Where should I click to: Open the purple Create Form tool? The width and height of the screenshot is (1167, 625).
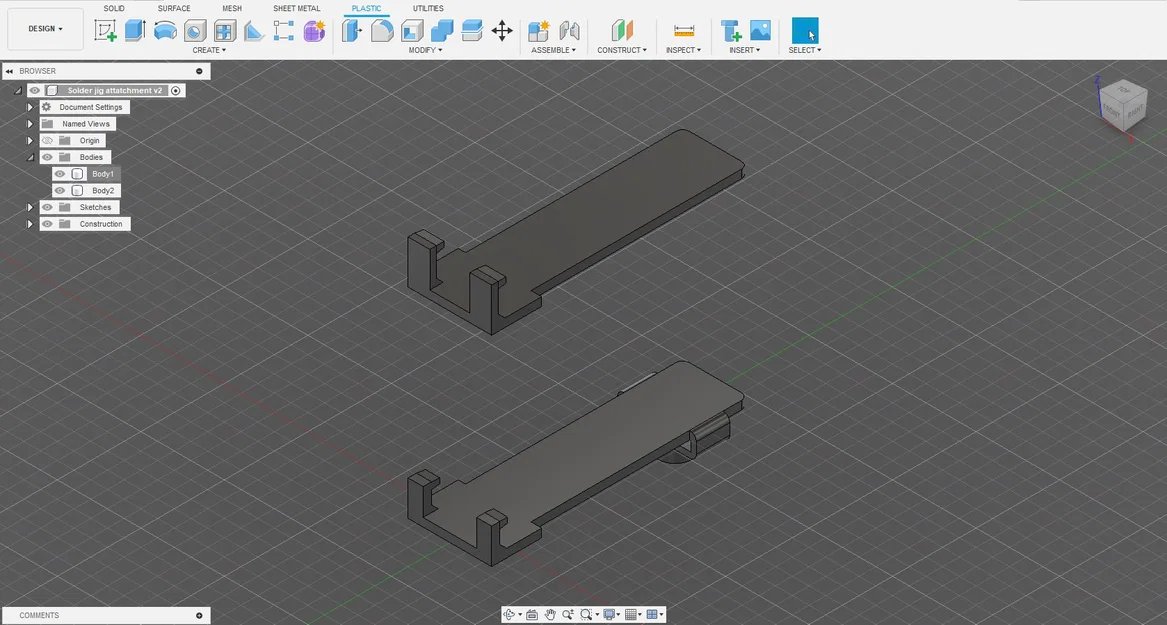click(314, 31)
